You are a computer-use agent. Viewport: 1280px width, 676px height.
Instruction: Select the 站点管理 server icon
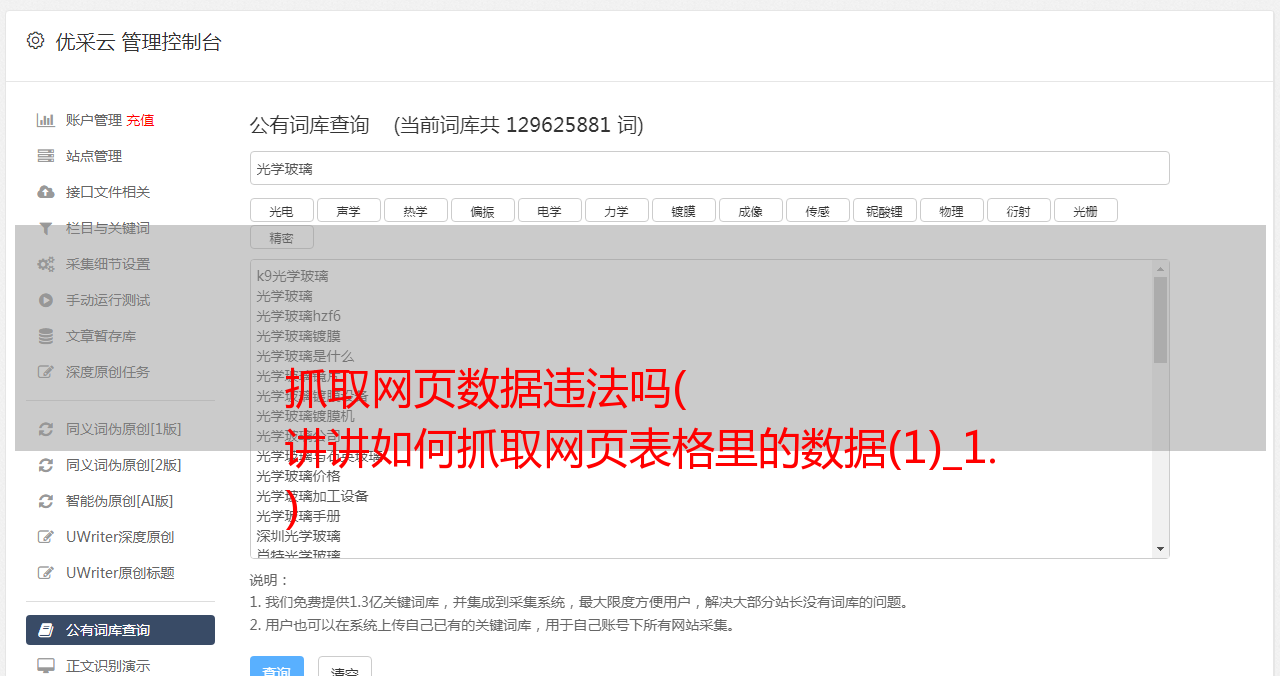coord(46,156)
